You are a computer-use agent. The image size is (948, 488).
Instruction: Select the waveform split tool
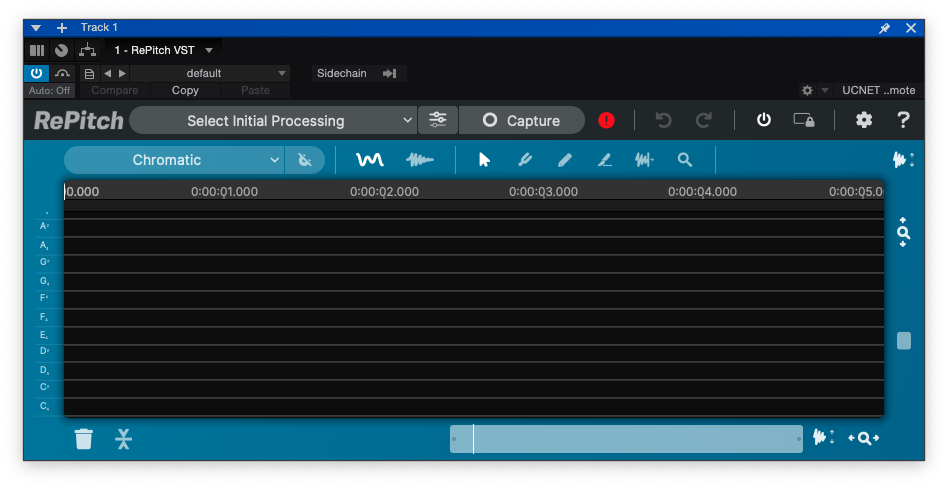[x=644, y=160]
